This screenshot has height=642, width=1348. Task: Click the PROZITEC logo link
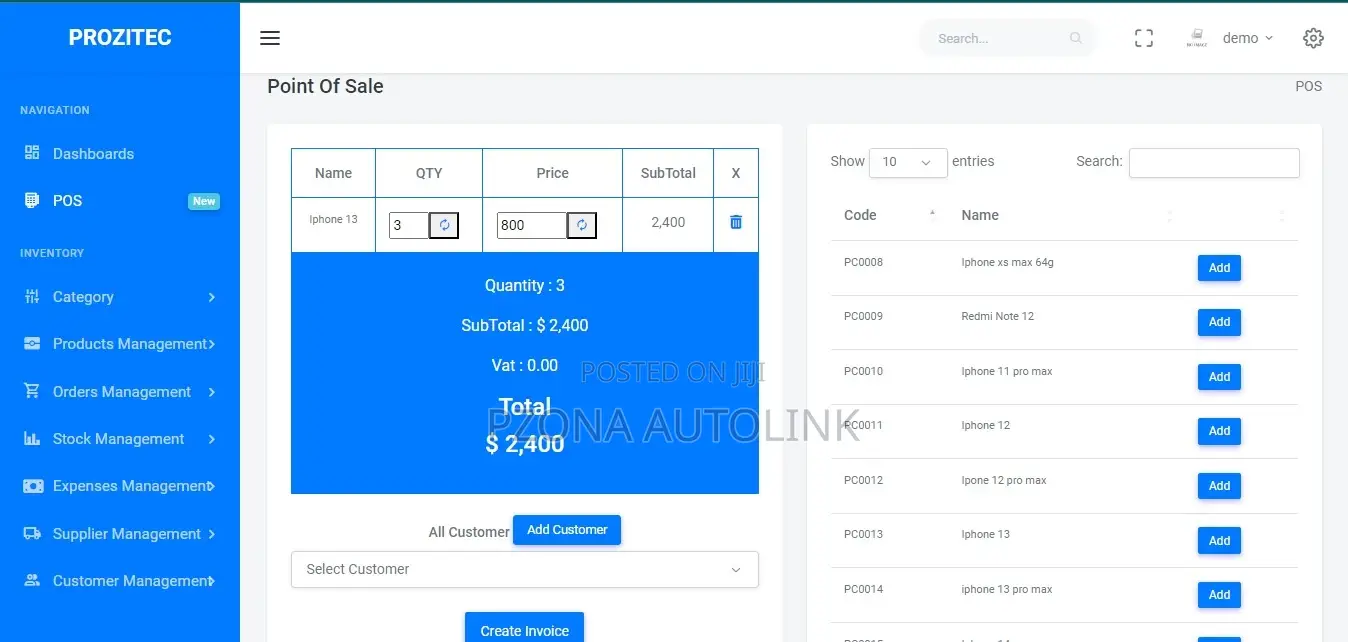coord(120,37)
